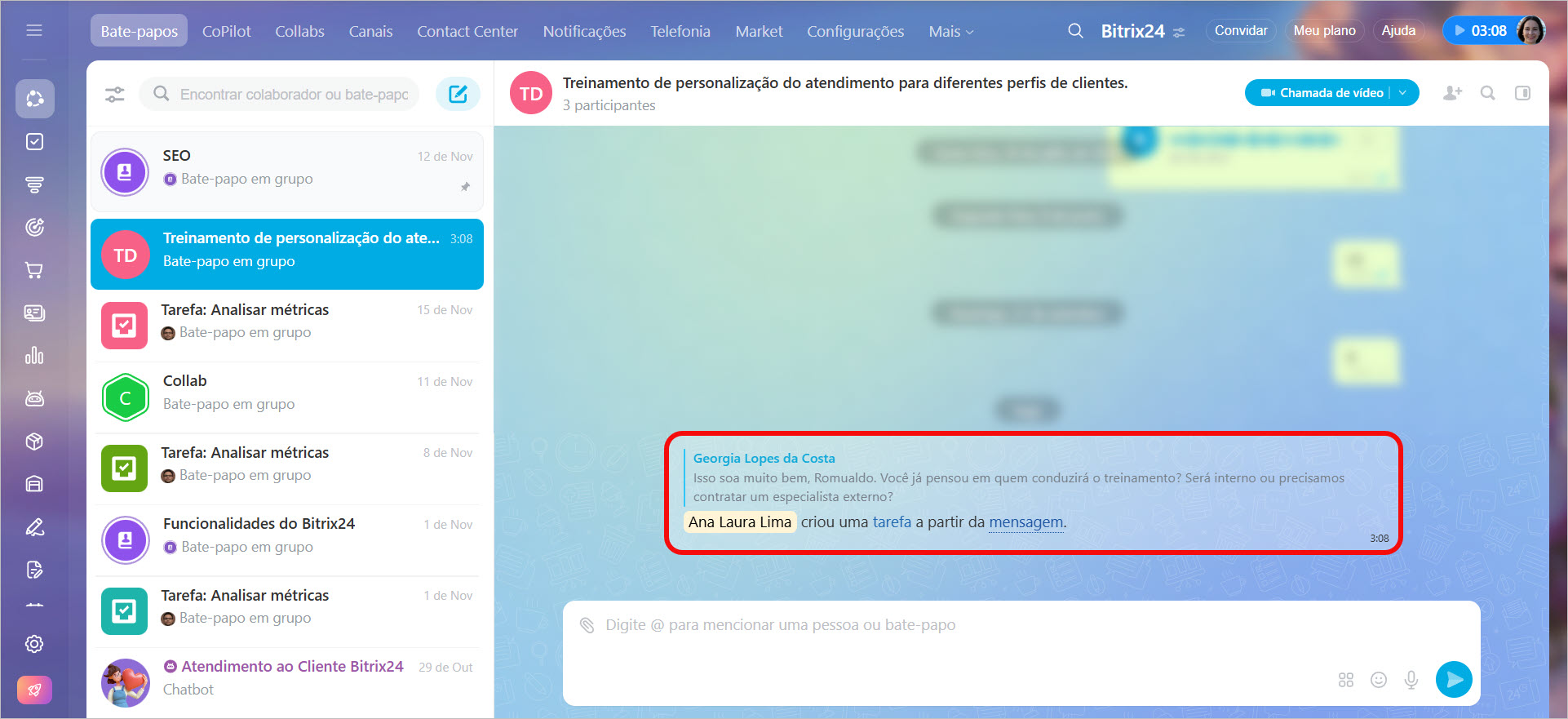Open the Contact Center tab
Viewport: 1568px width, 719px height.
point(467,32)
